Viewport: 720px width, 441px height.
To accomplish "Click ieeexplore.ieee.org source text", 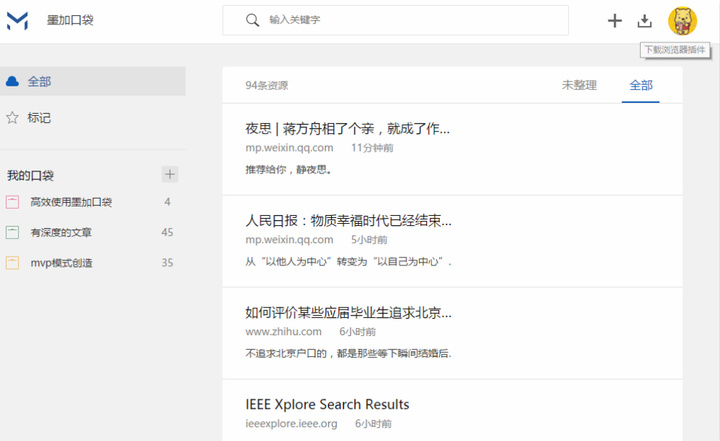I will click(291, 424).
